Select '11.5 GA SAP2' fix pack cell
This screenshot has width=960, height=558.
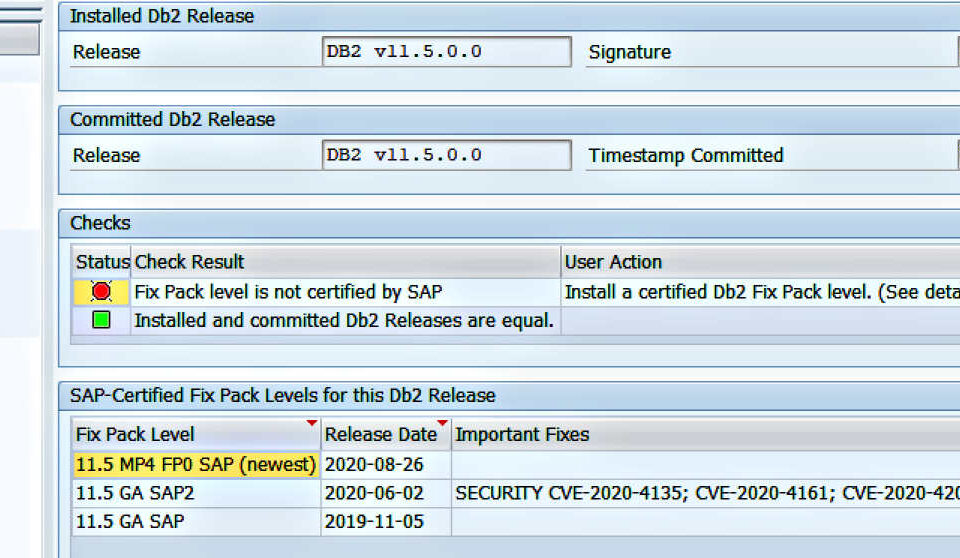click(x=196, y=493)
